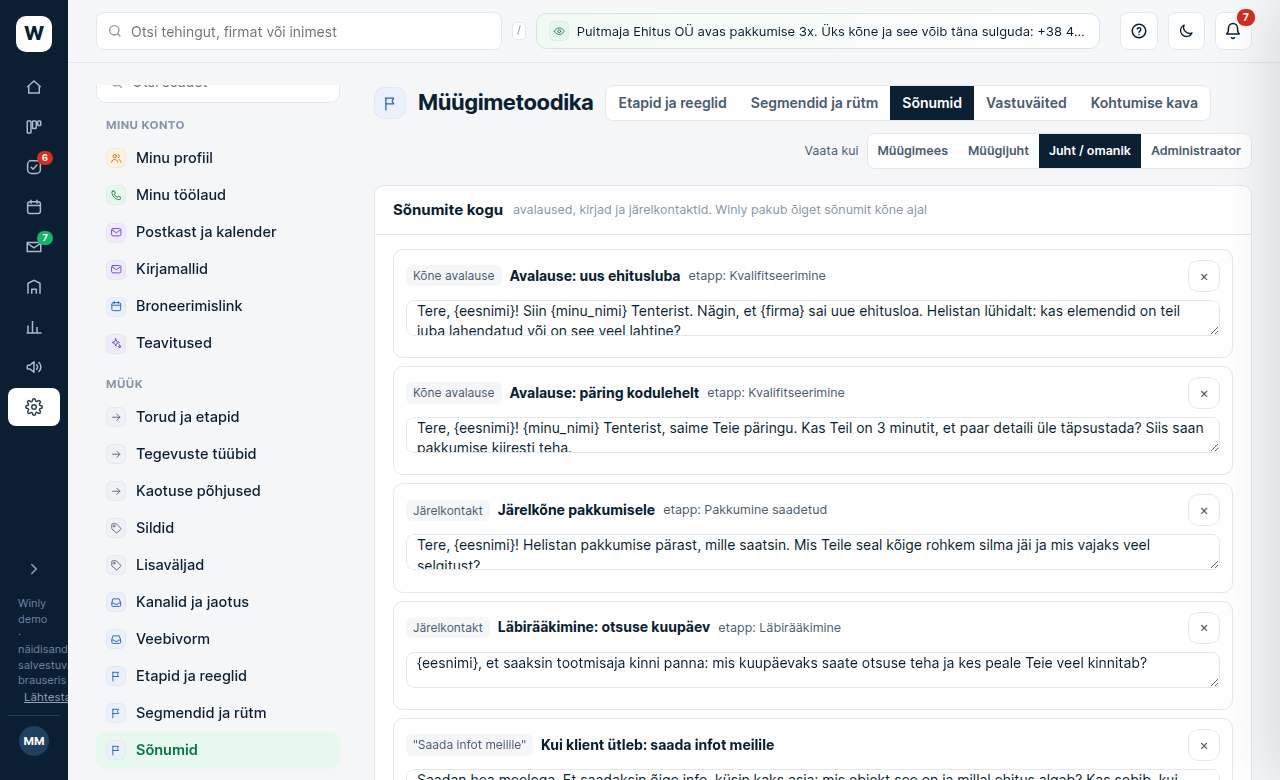The image size is (1280, 780).
Task: Switch view to Müügimees role
Action: [x=912, y=151]
